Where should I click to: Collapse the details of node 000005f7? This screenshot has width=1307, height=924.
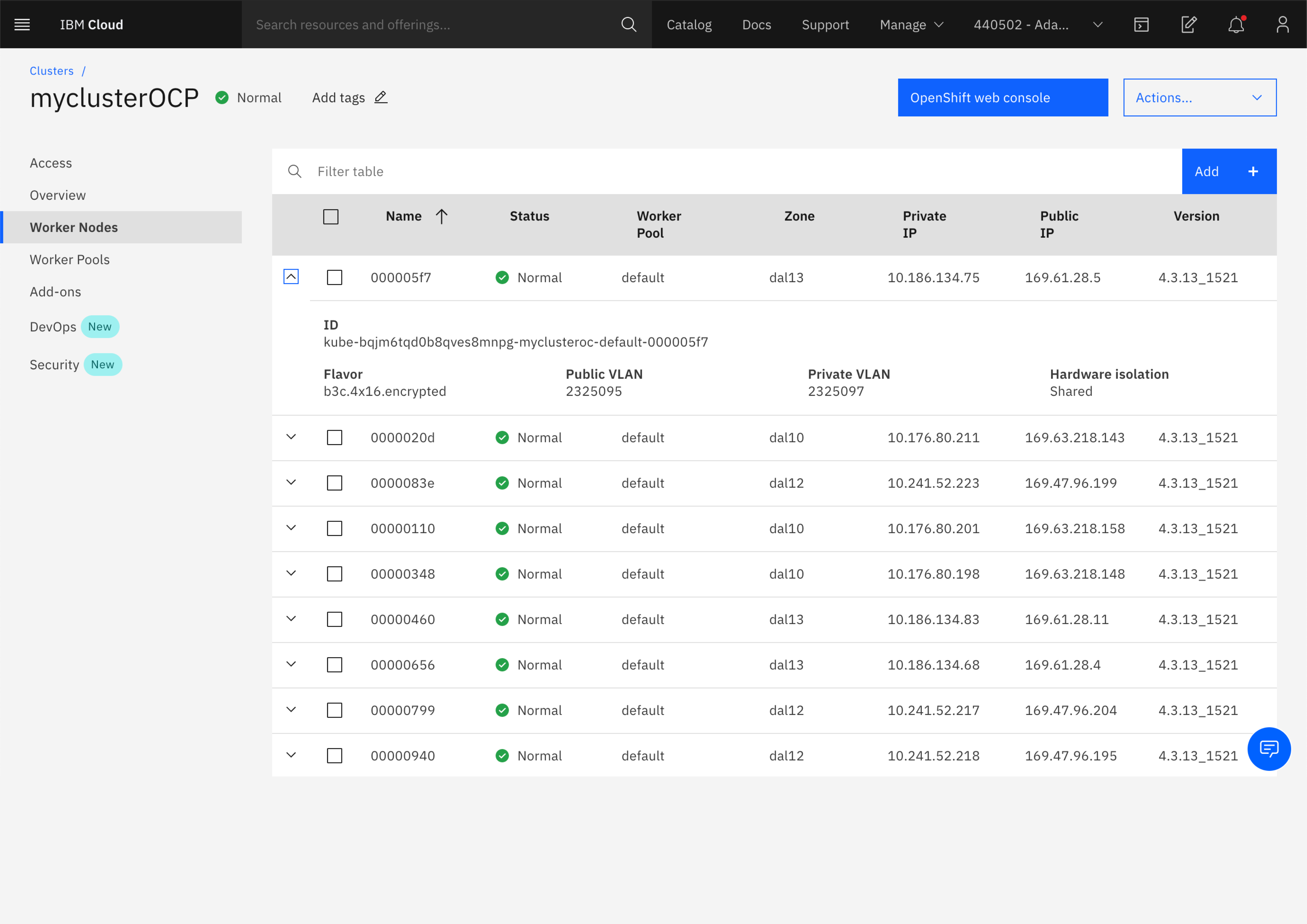point(291,277)
